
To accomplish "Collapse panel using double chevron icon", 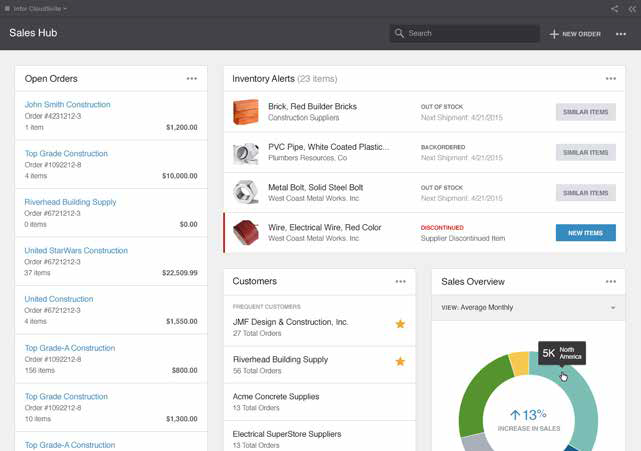I will pyautogui.click(x=632, y=9).
